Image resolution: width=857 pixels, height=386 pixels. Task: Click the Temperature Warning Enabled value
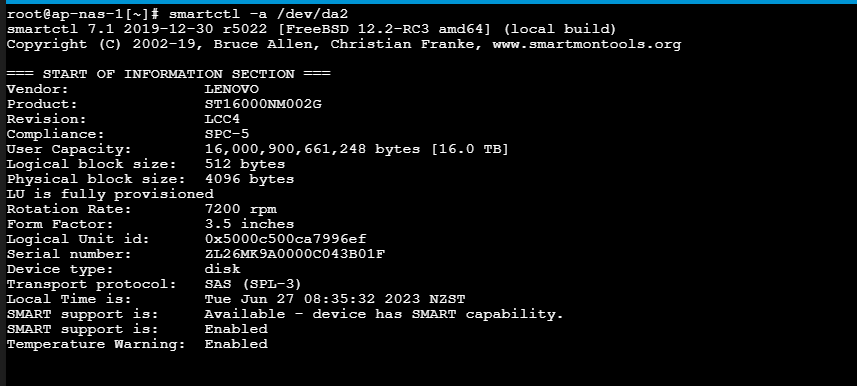(236, 344)
